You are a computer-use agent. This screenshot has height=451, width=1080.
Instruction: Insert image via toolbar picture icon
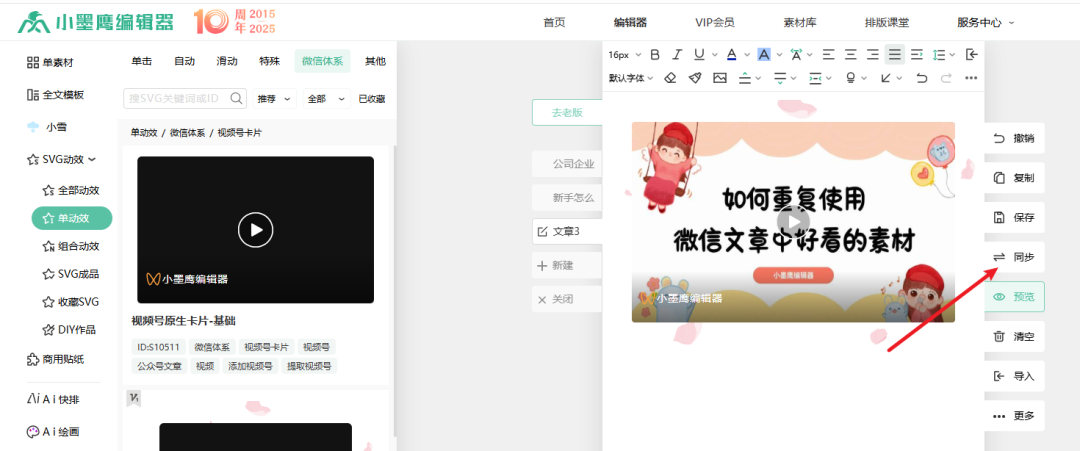pos(720,78)
